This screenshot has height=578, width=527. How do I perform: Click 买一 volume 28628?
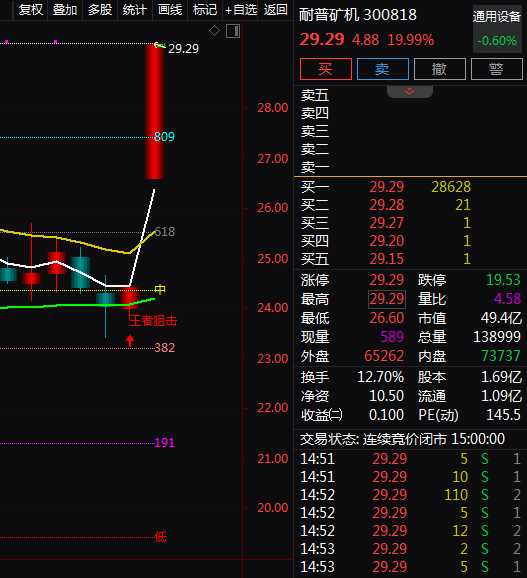click(451, 187)
